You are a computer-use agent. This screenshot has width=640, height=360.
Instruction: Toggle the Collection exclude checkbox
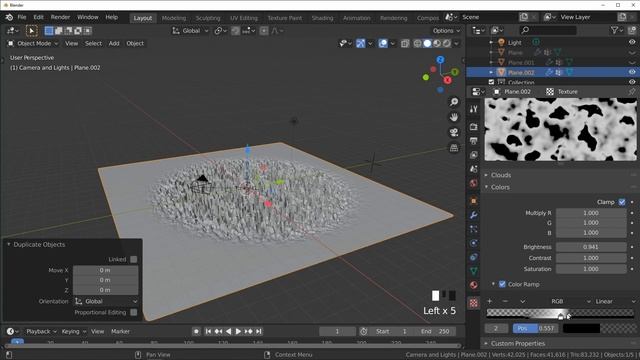click(491, 82)
